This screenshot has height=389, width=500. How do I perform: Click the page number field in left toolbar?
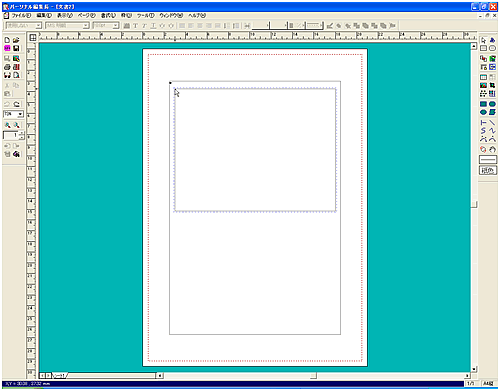point(11,135)
